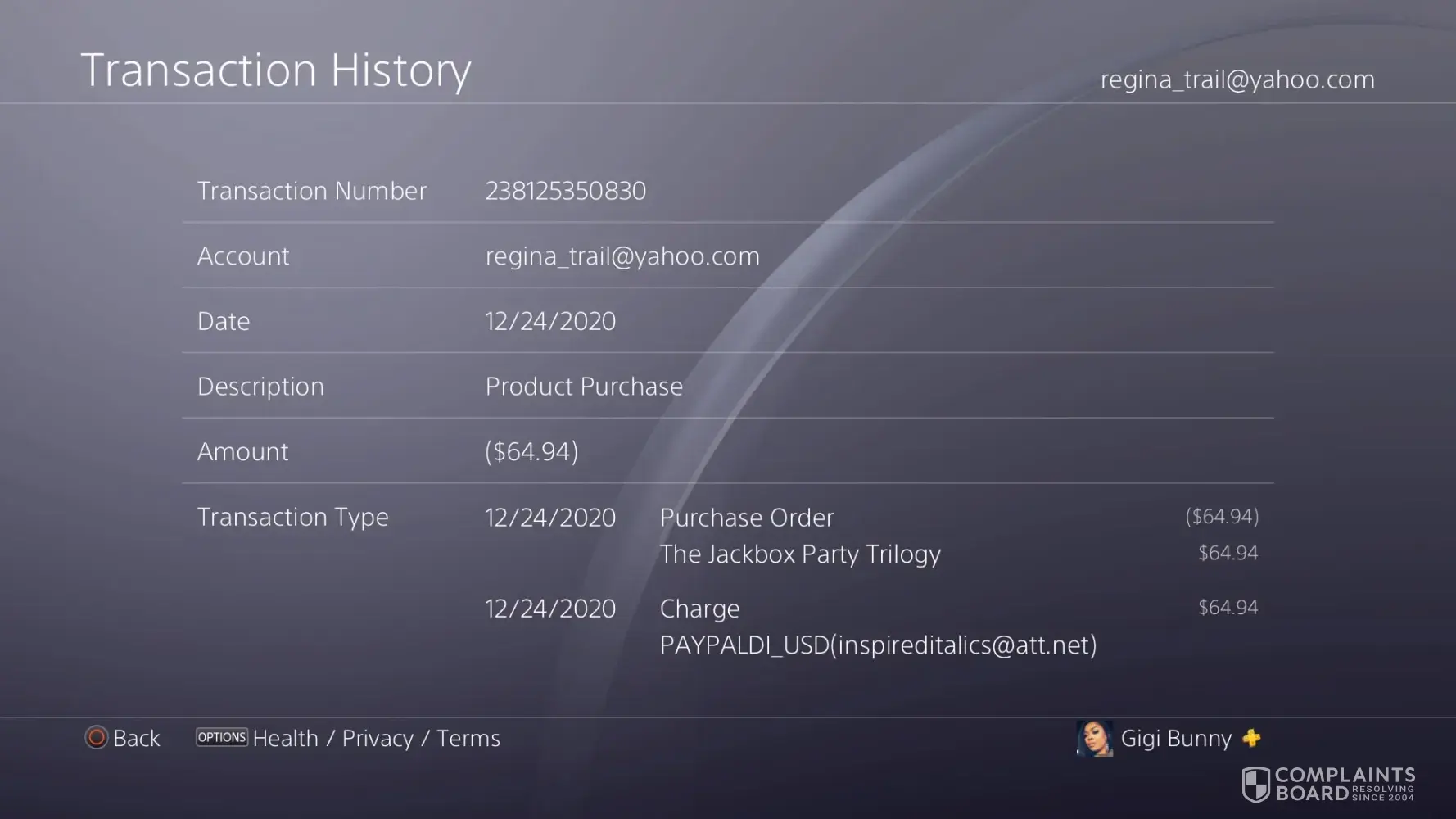Select the Purchase Order entry

[747, 518]
